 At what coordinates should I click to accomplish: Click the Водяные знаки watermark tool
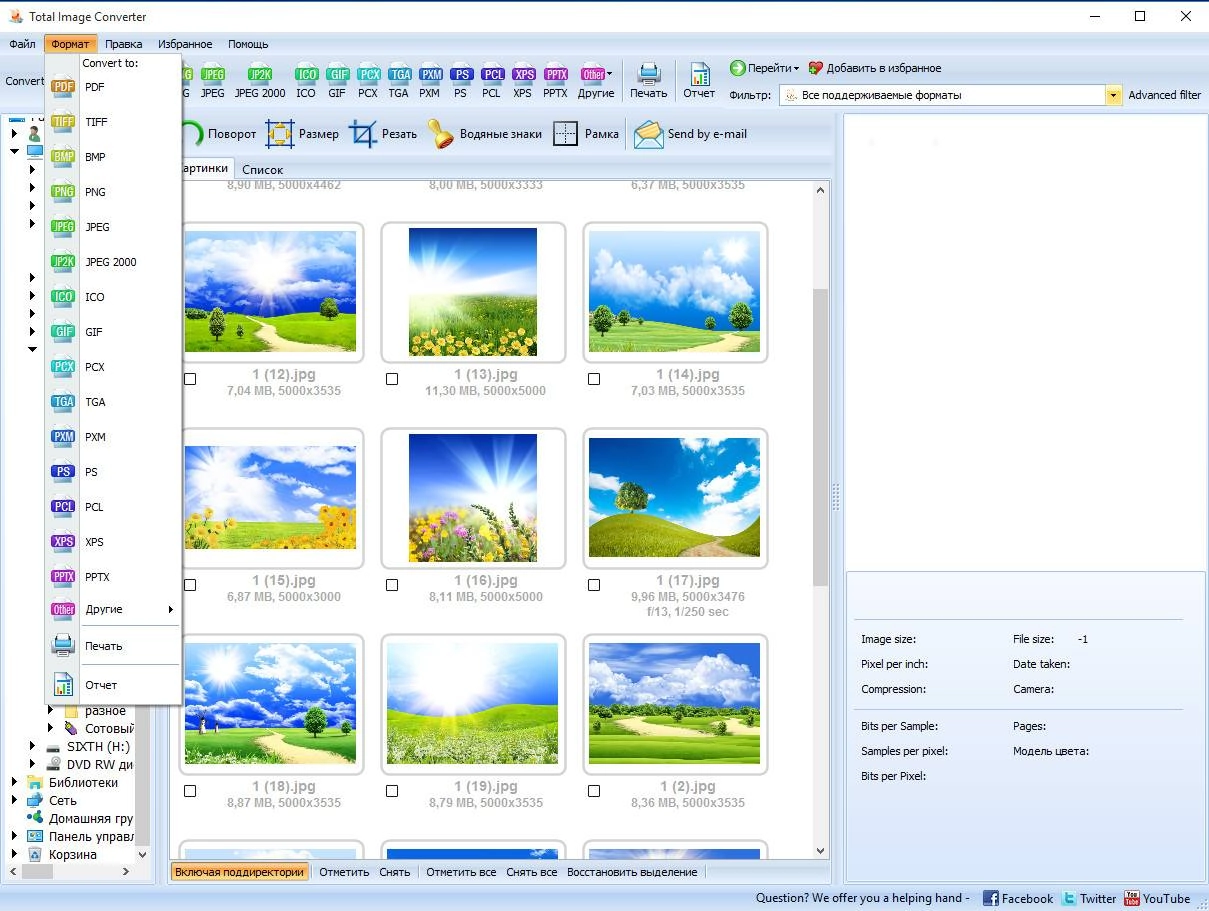pyautogui.click(x=485, y=134)
